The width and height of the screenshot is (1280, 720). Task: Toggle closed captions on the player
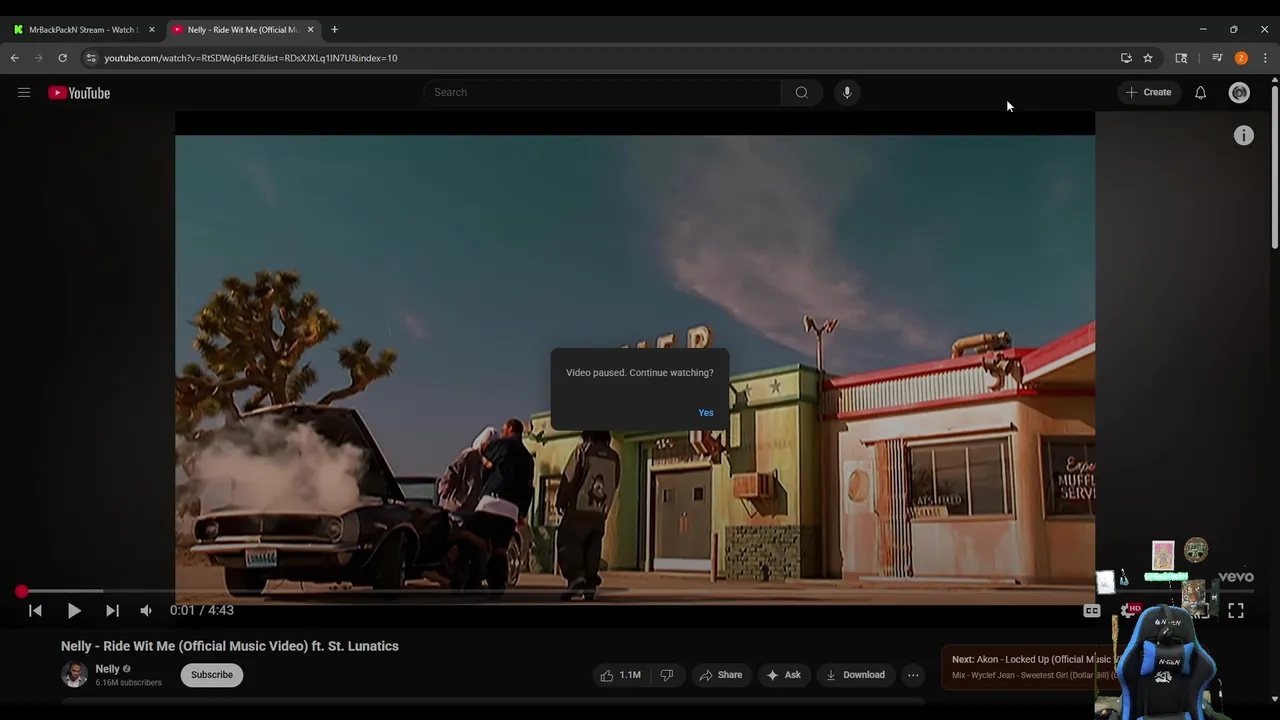(x=1092, y=610)
